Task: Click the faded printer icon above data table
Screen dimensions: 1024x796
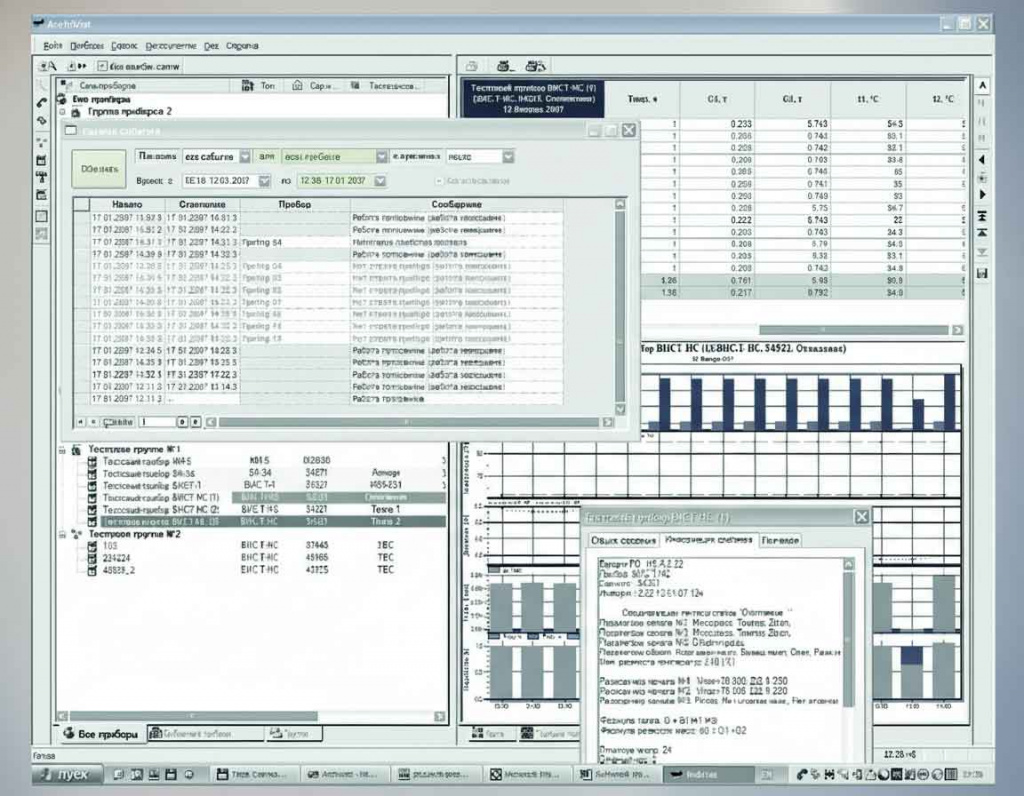Action: pos(472,66)
